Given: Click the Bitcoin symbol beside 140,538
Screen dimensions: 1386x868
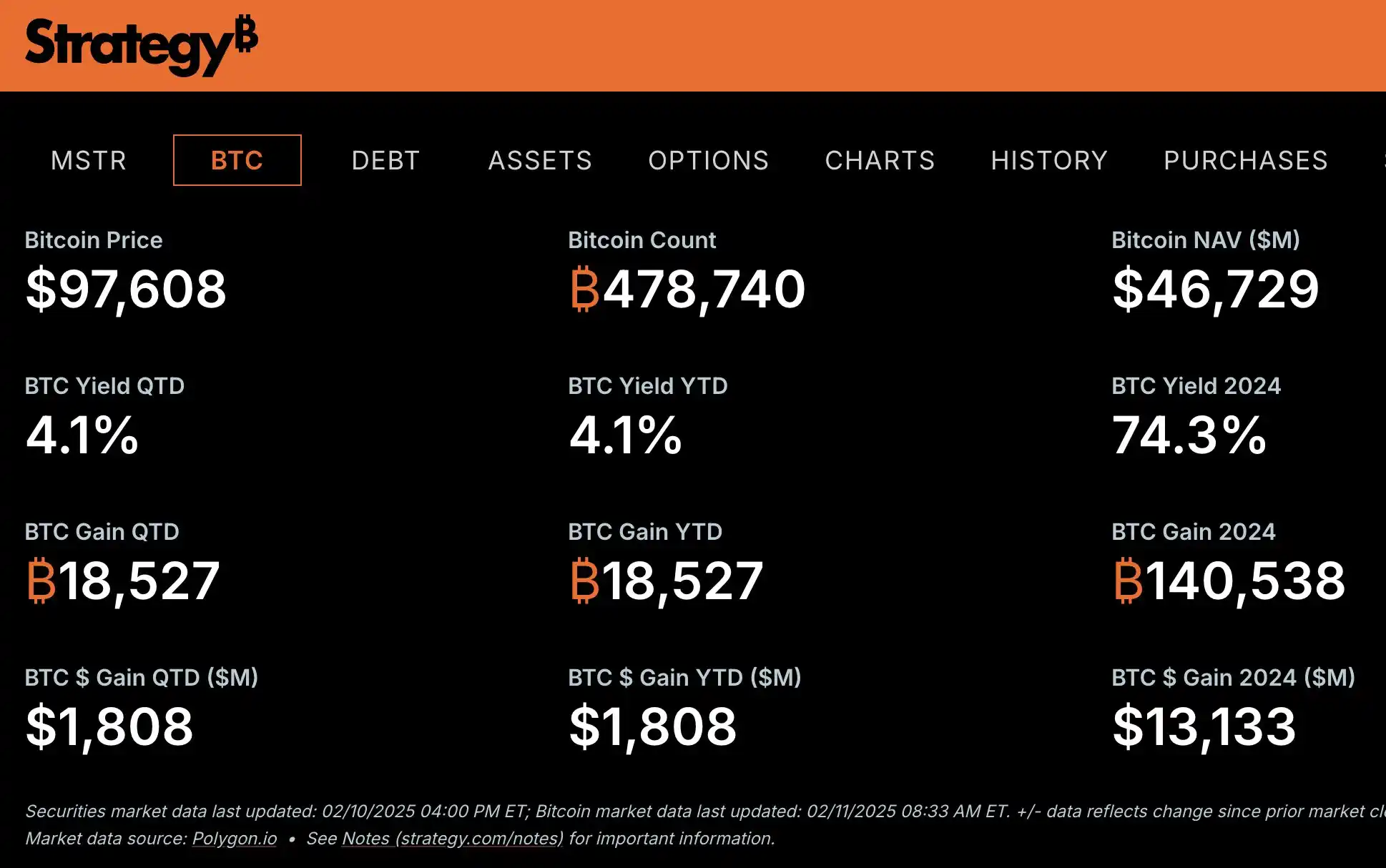Looking at the screenshot, I should pyautogui.click(x=1128, y=581).
